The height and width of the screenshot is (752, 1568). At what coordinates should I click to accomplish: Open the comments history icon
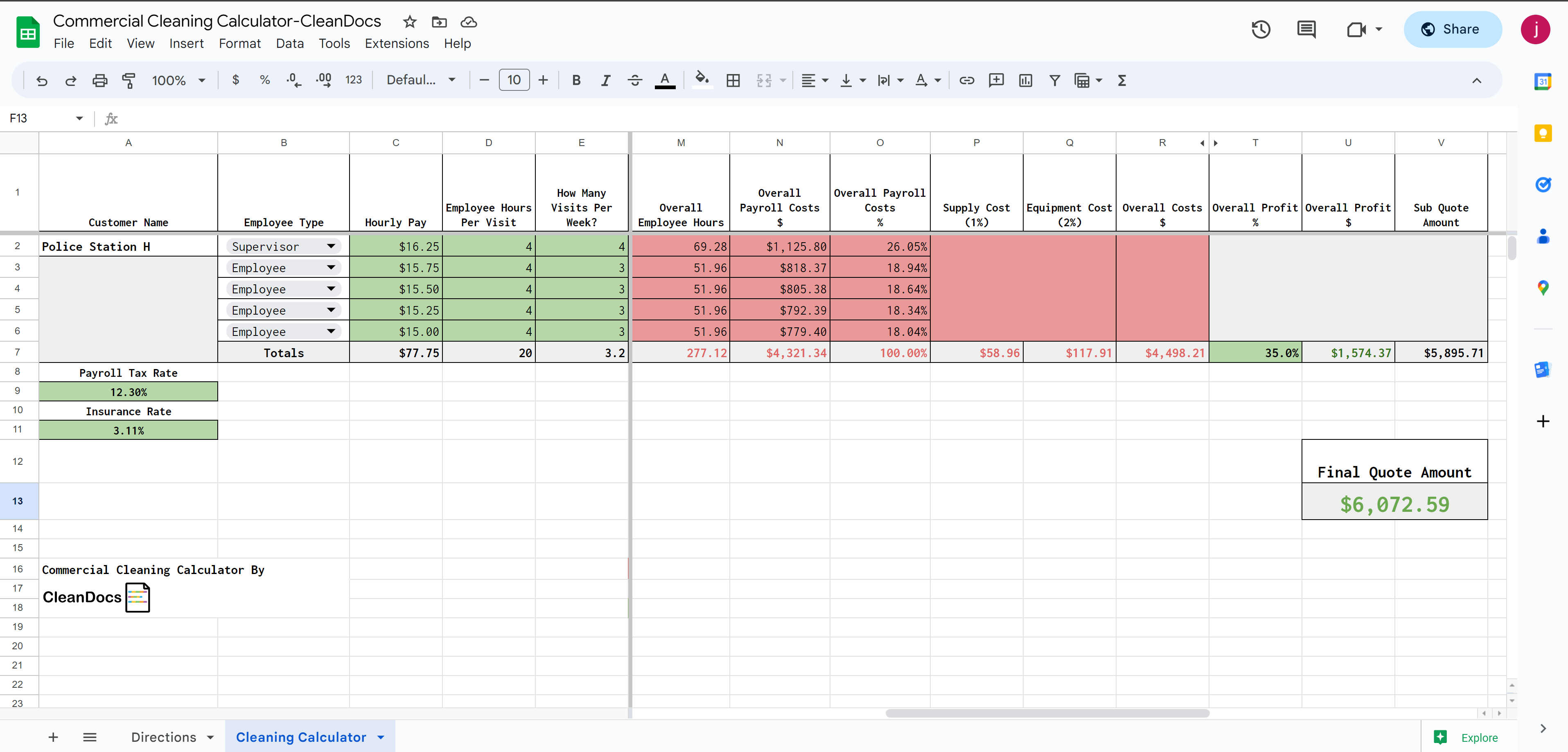[1306, 29]
